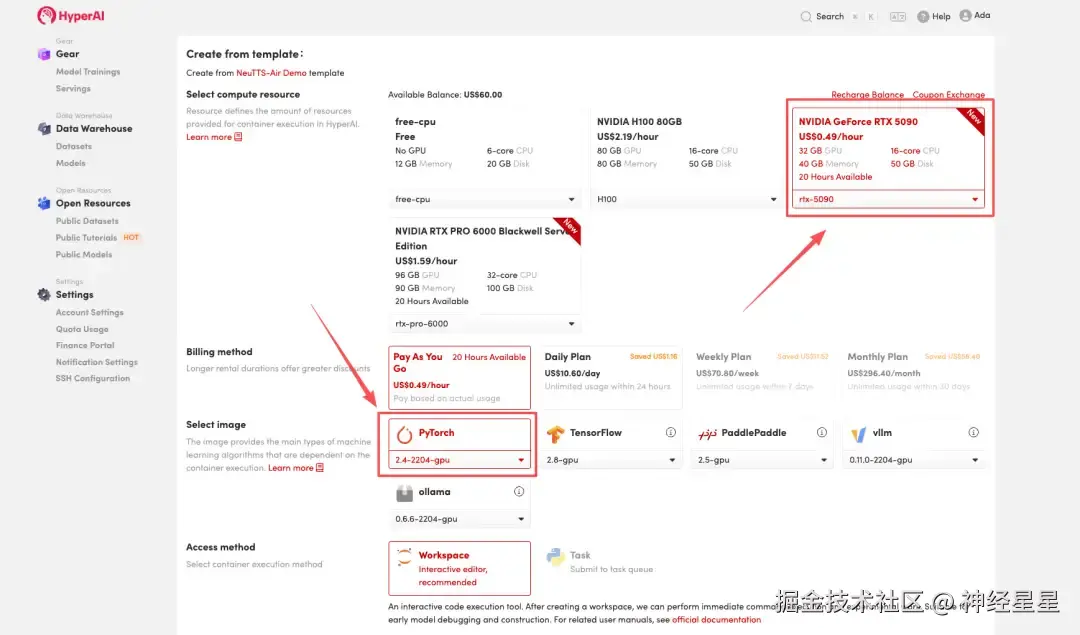Open Finance Portal in sidebar
The height and width of the screenshot is (635, 1080).
tap(85, 346)
